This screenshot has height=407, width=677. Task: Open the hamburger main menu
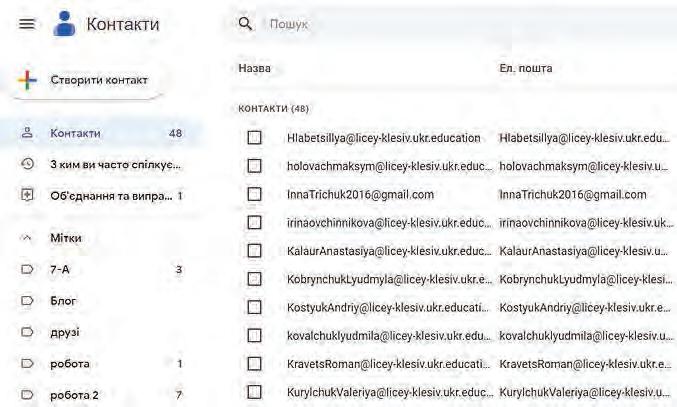coord(27,23)
